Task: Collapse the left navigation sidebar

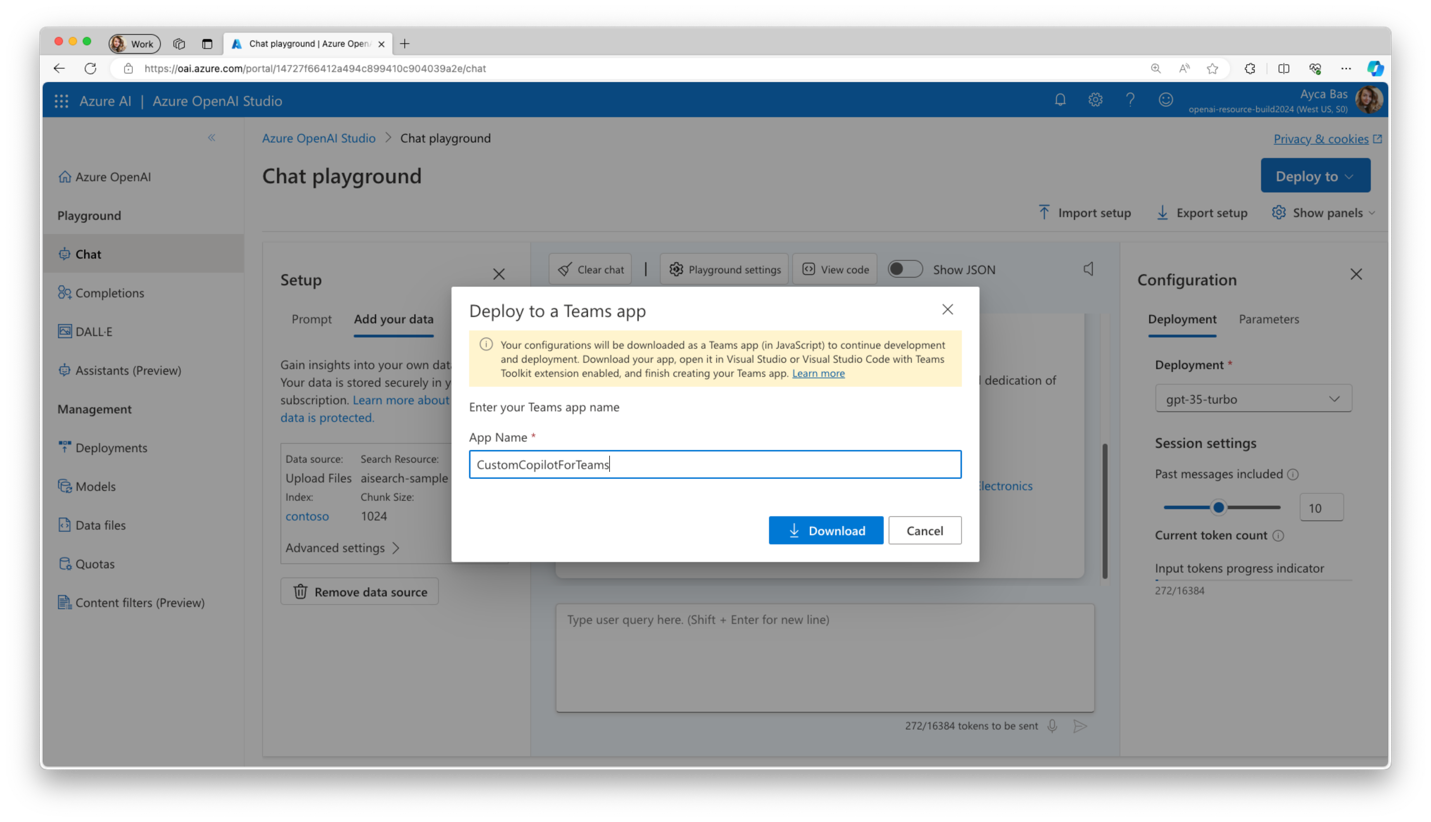Action: (211, 138)
